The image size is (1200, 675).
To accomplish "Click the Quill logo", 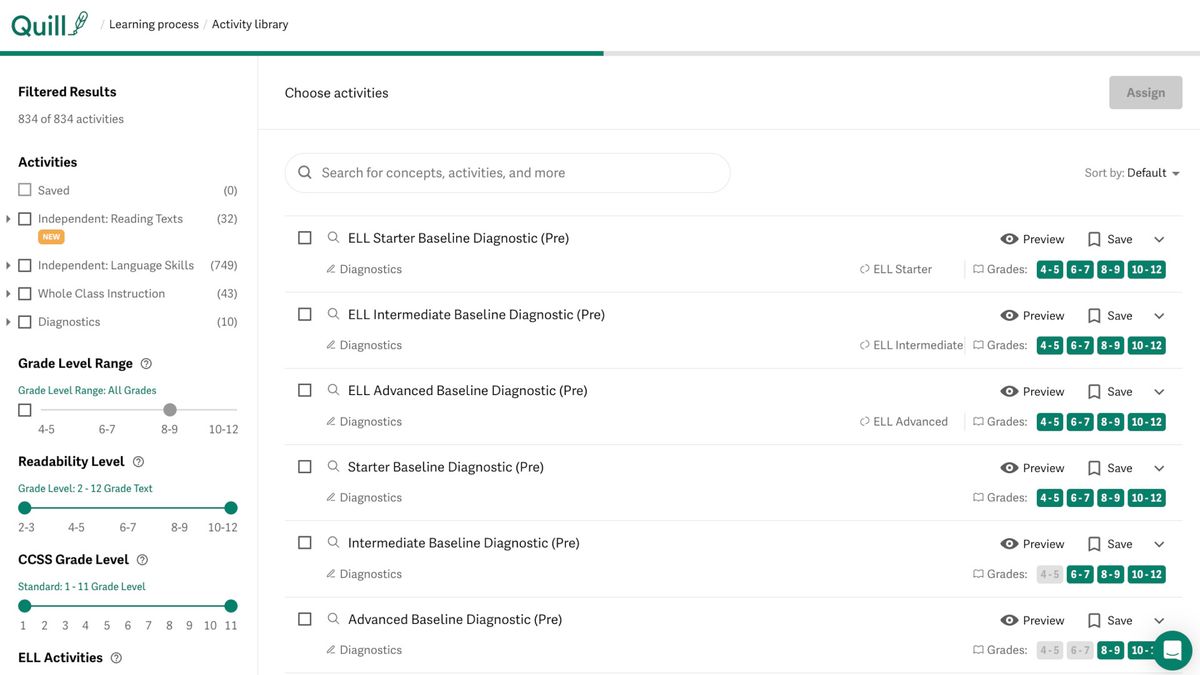I will pos(49,24).
